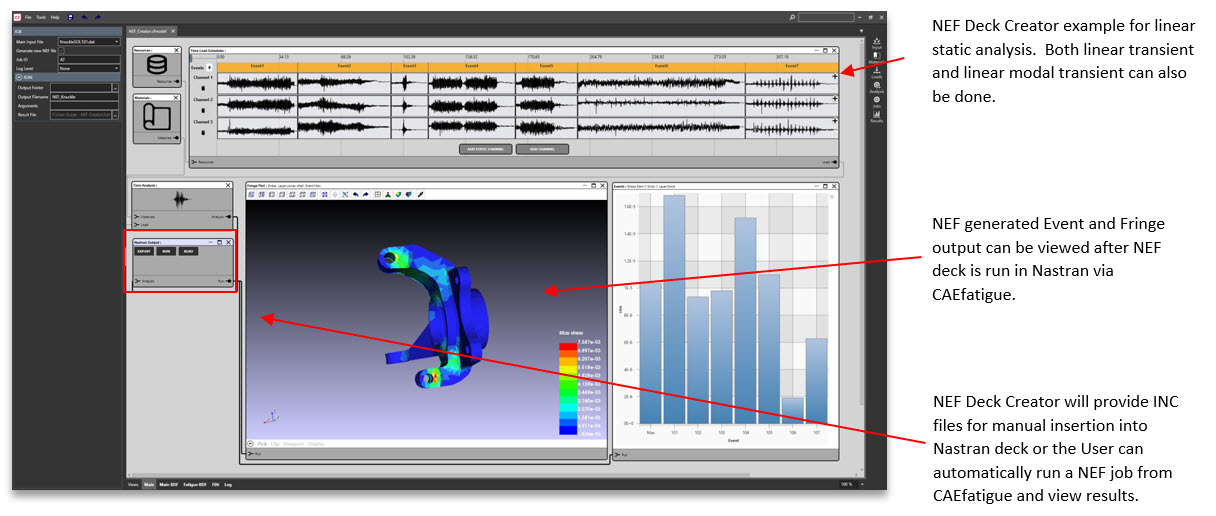The image size is (1216, 516).
Task: Click the ADD CHANNEL button
Action: coord(542,149)
